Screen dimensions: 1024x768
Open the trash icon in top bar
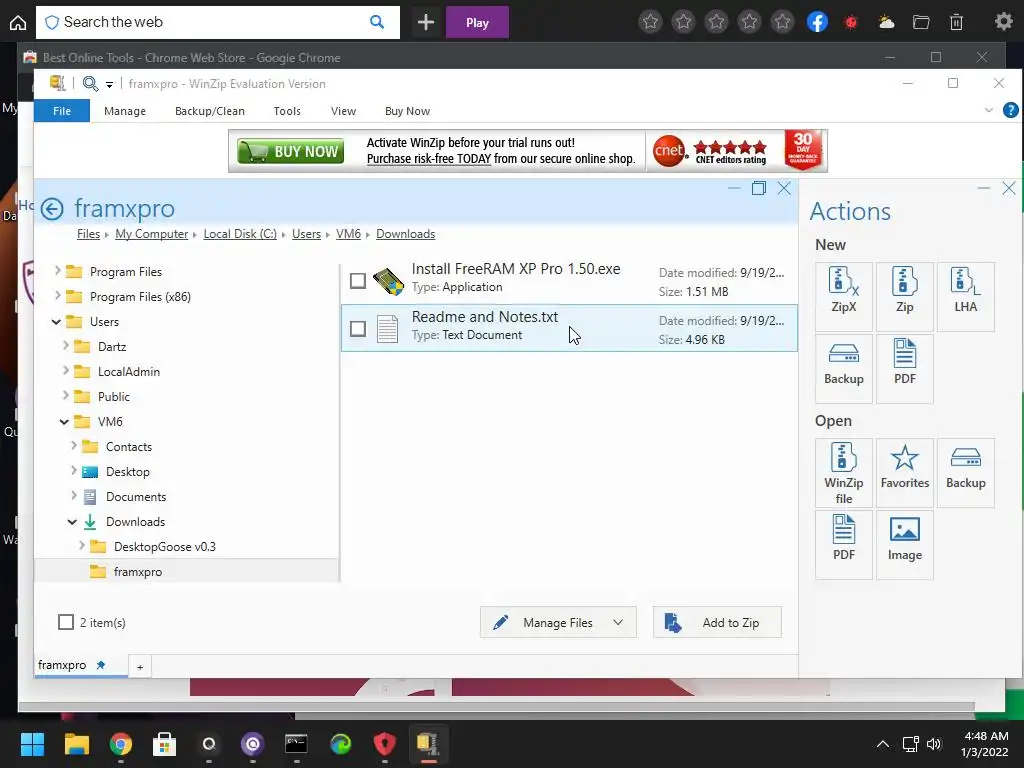click(x=956, y=22)
